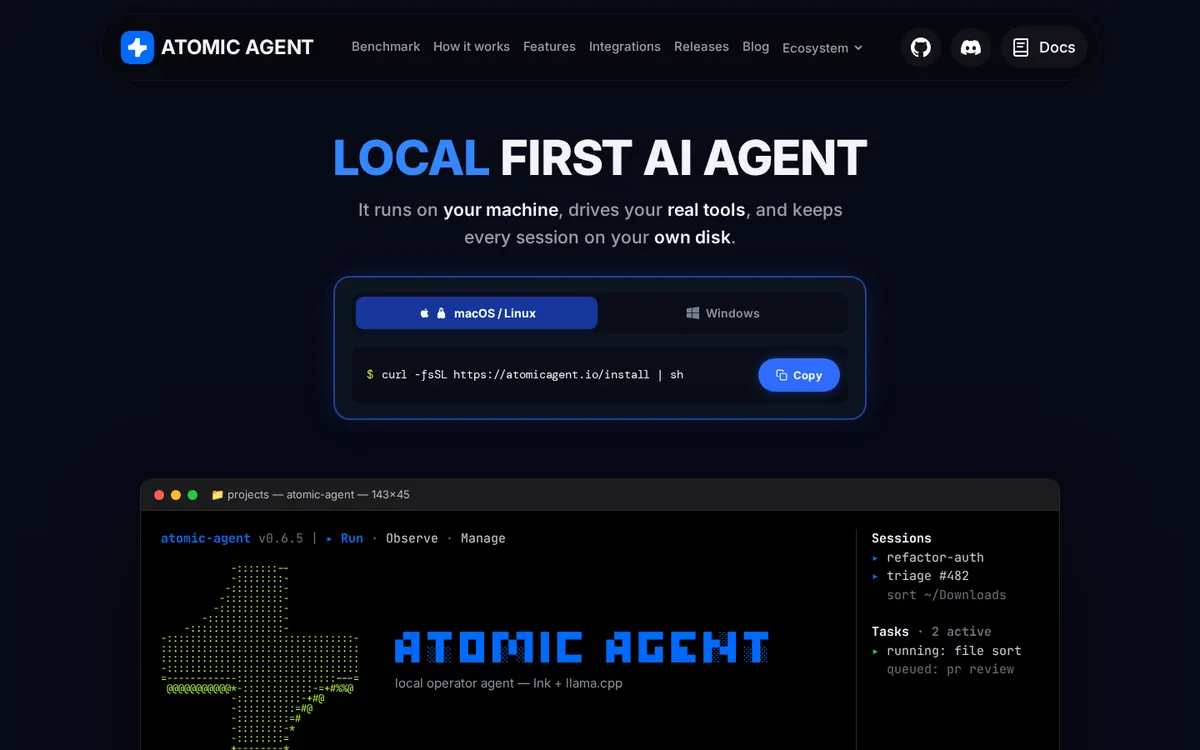The image size is (1200, 750).
Task: Open the Docs button
Action: click(1044, 47)
